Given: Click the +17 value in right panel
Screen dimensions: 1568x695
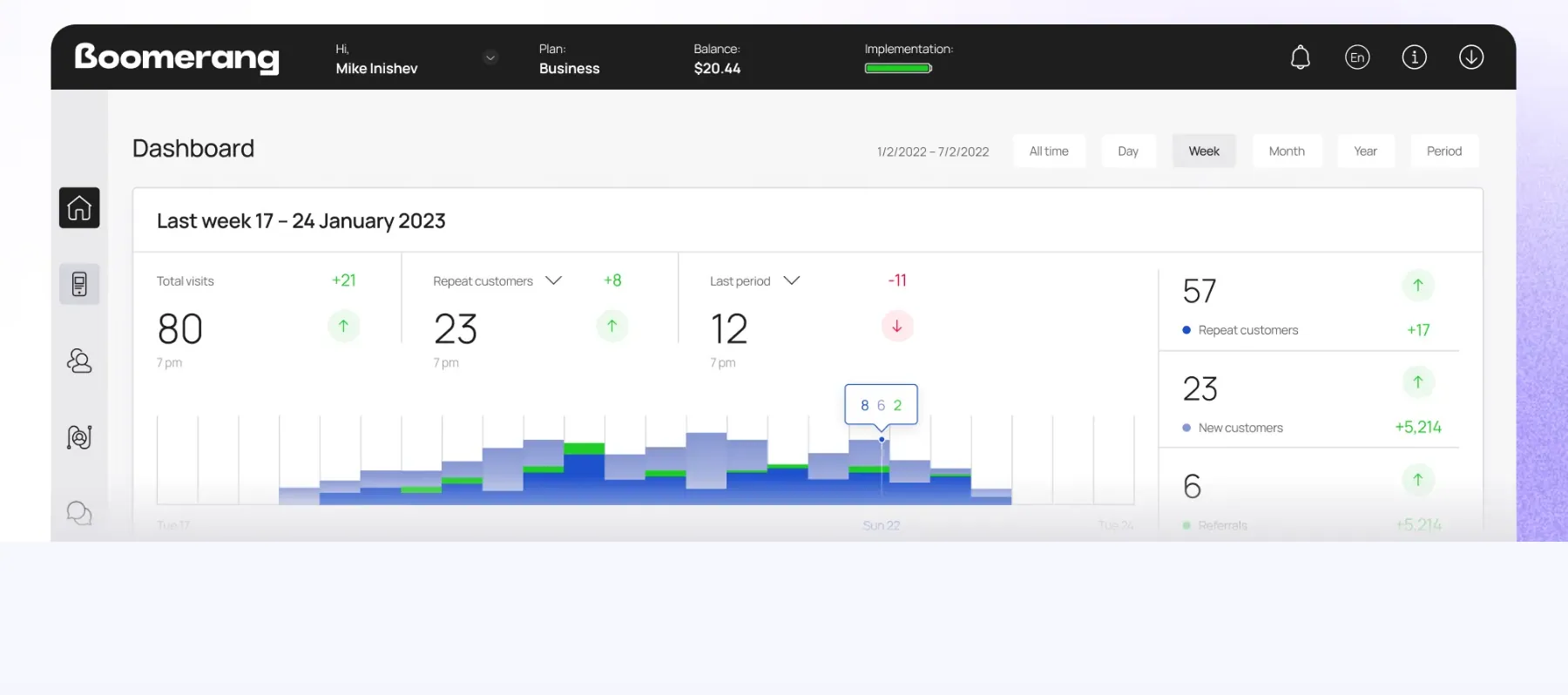Looking at the screenshot, I should [x=1418, y=330].
